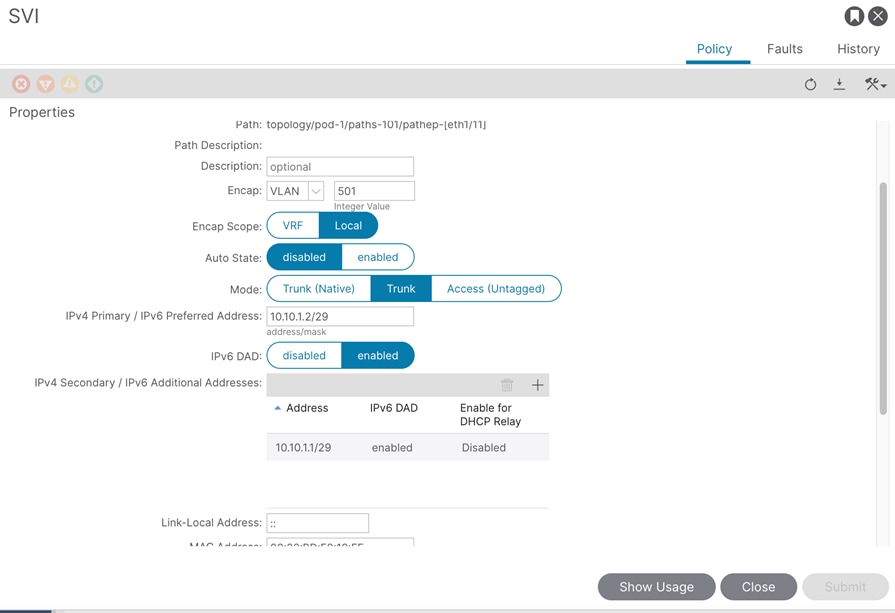Download the SVI configuration
This screenshot has height=613, width=895.
point(840,85)
